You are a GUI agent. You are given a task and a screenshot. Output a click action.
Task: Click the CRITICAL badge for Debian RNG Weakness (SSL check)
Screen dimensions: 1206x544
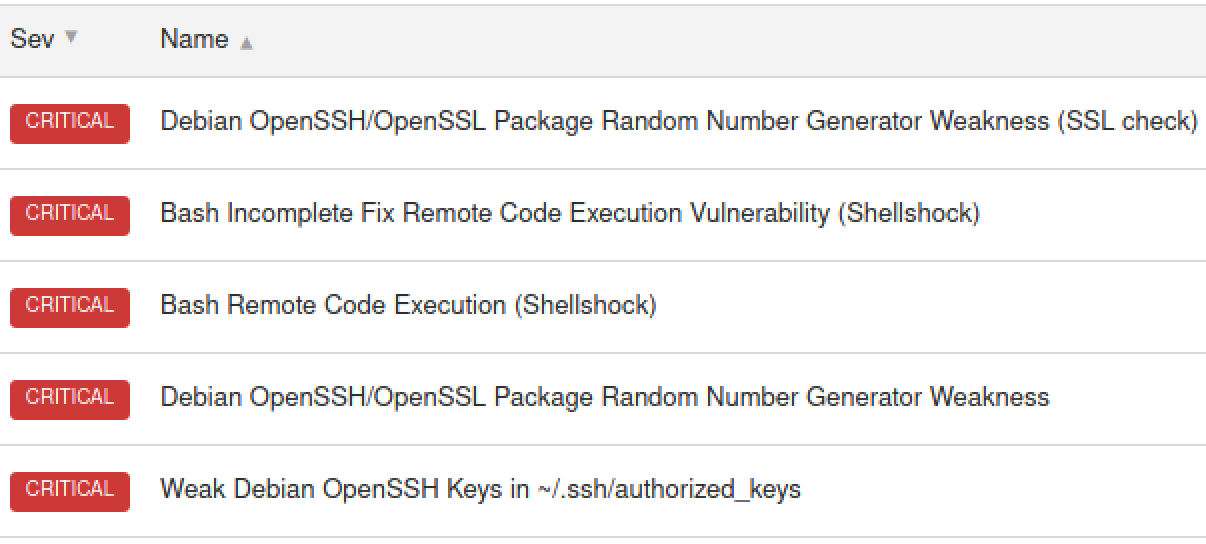click(70, 122)
